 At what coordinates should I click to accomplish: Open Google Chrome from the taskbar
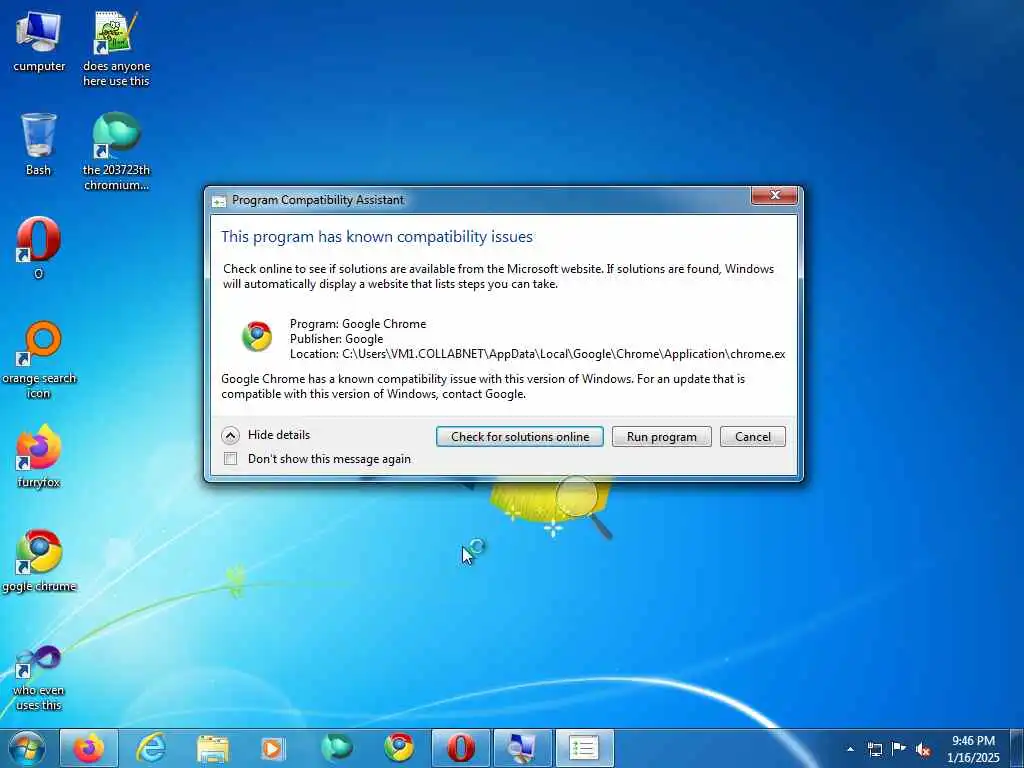pos(398,748)
